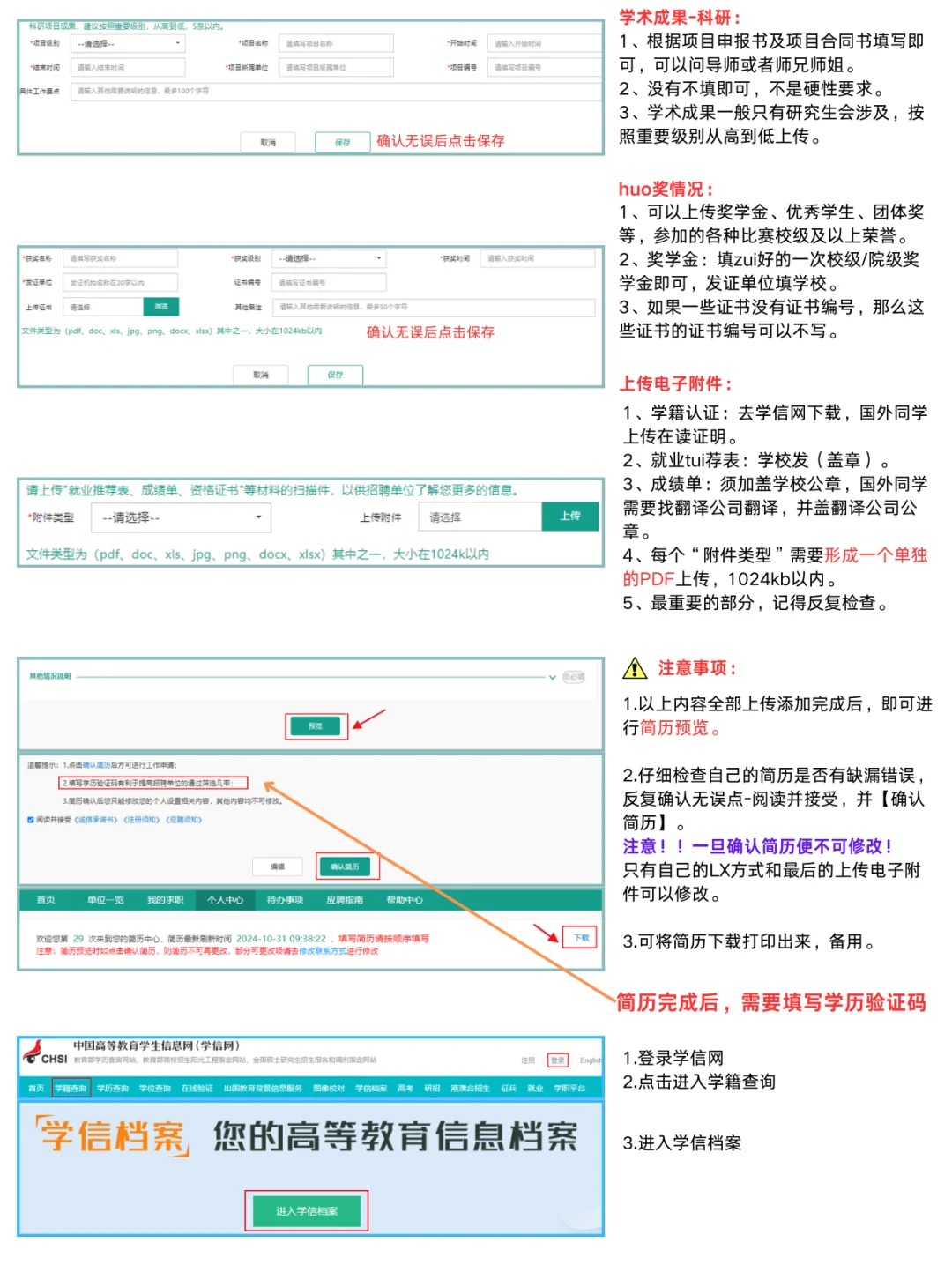The width and height of the screenshot is (952, 1272).
Task: Click the green 确认简历 button
Action: (345, 867)
